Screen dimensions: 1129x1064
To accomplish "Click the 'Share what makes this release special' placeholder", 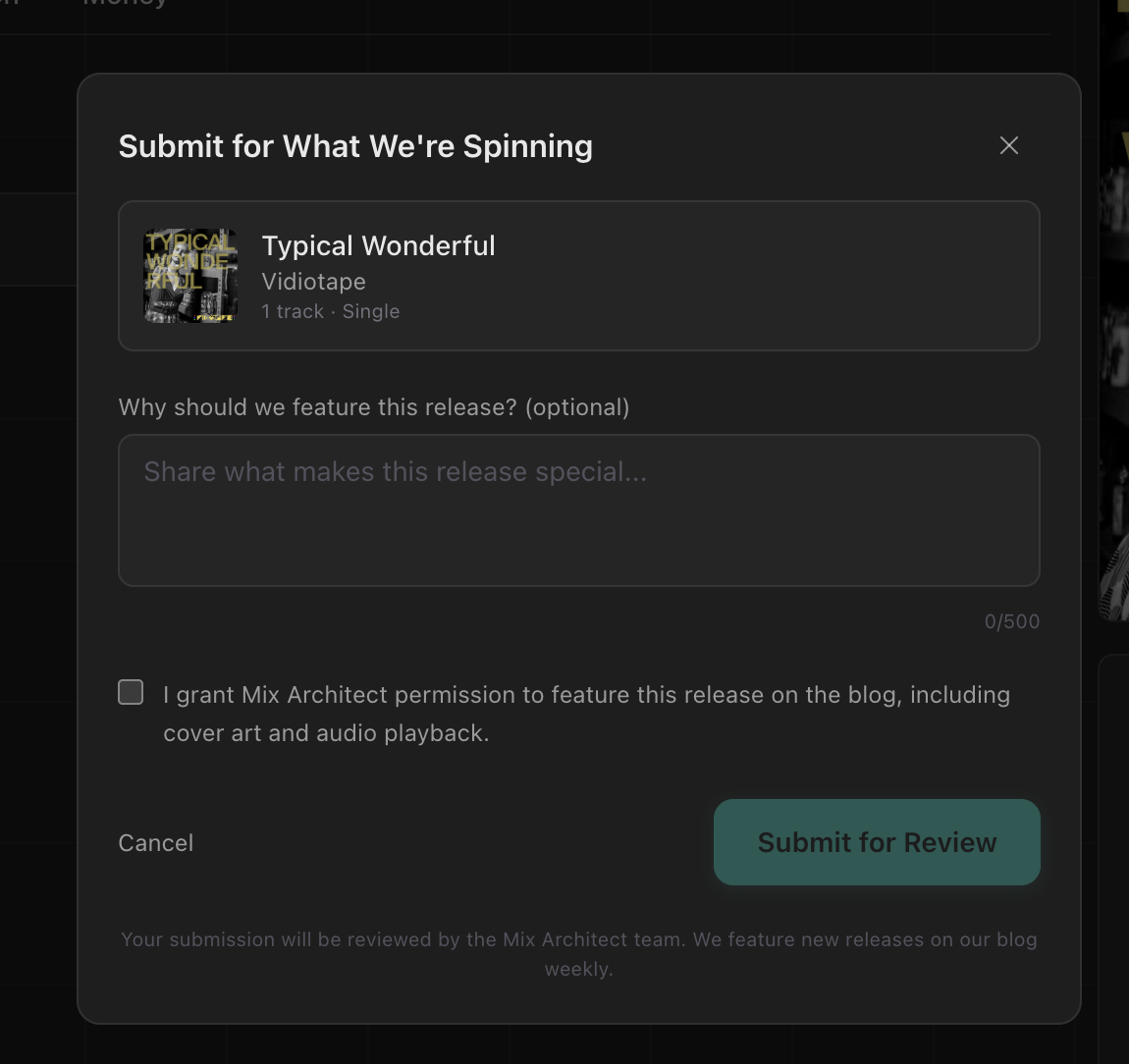I will tap(396, 472).
